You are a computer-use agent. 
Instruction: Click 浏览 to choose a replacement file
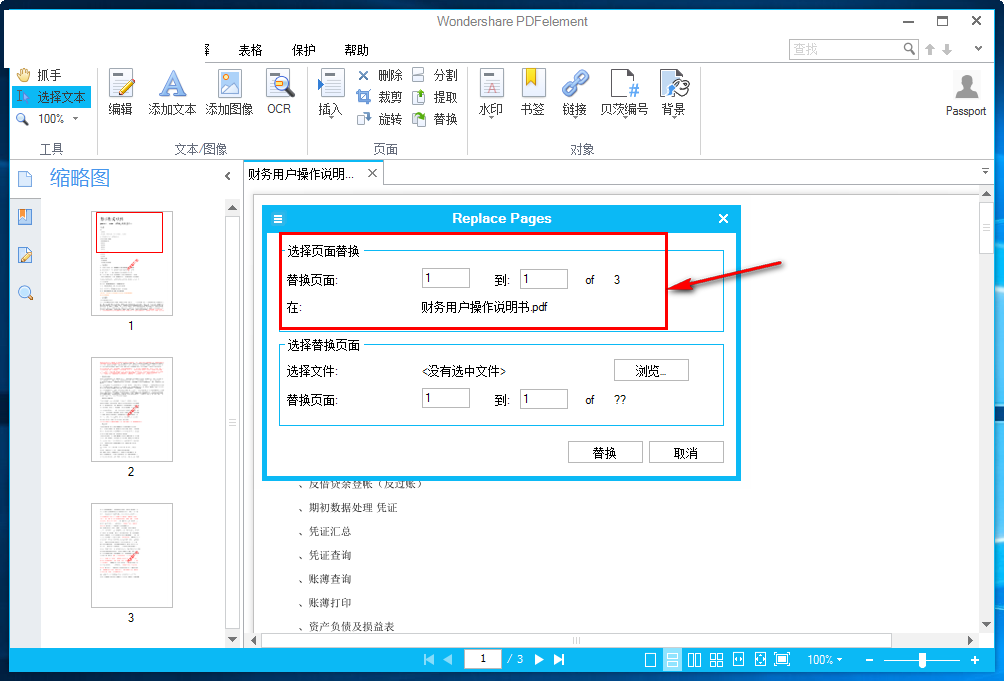click(651, 370)
